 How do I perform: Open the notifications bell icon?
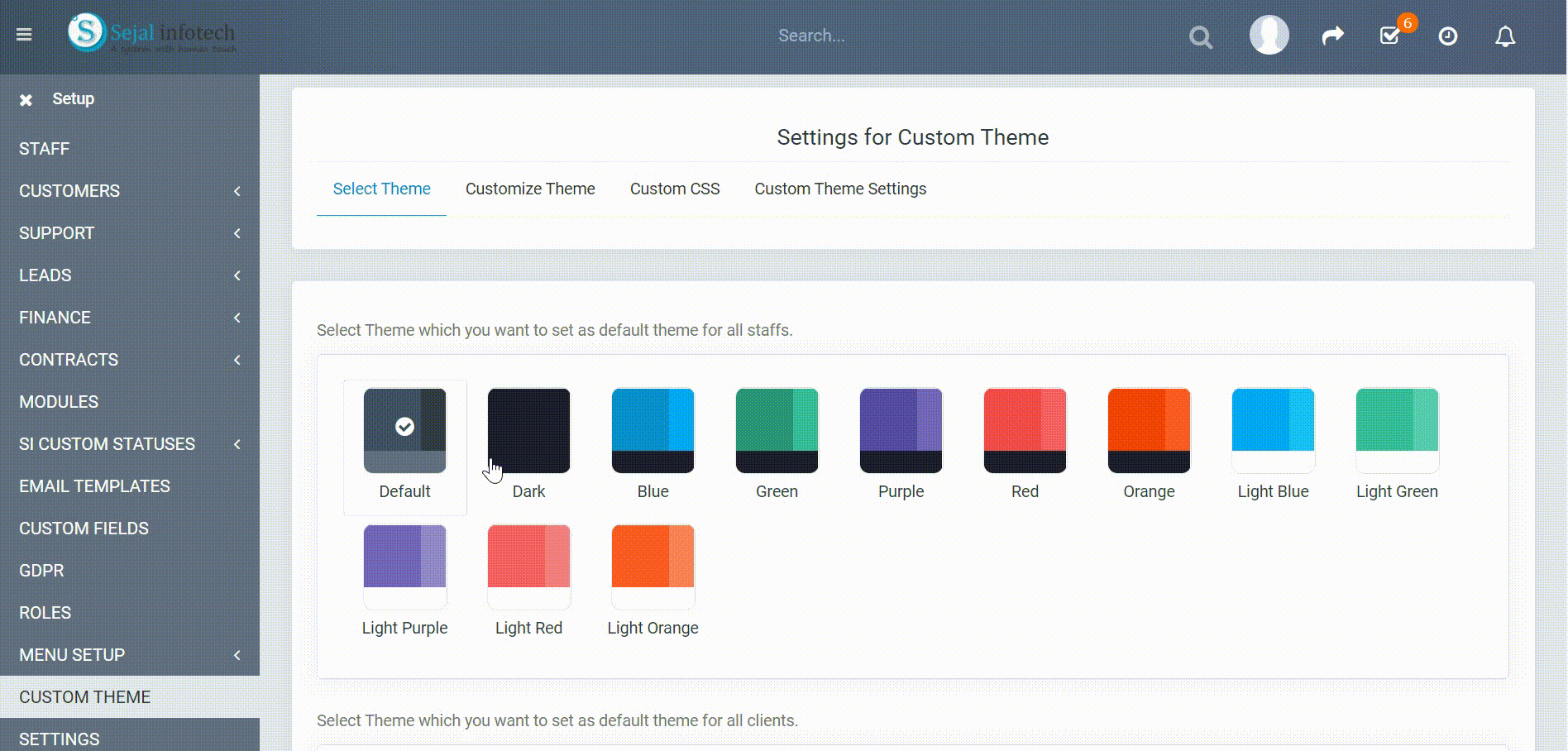coord(1505,36)
